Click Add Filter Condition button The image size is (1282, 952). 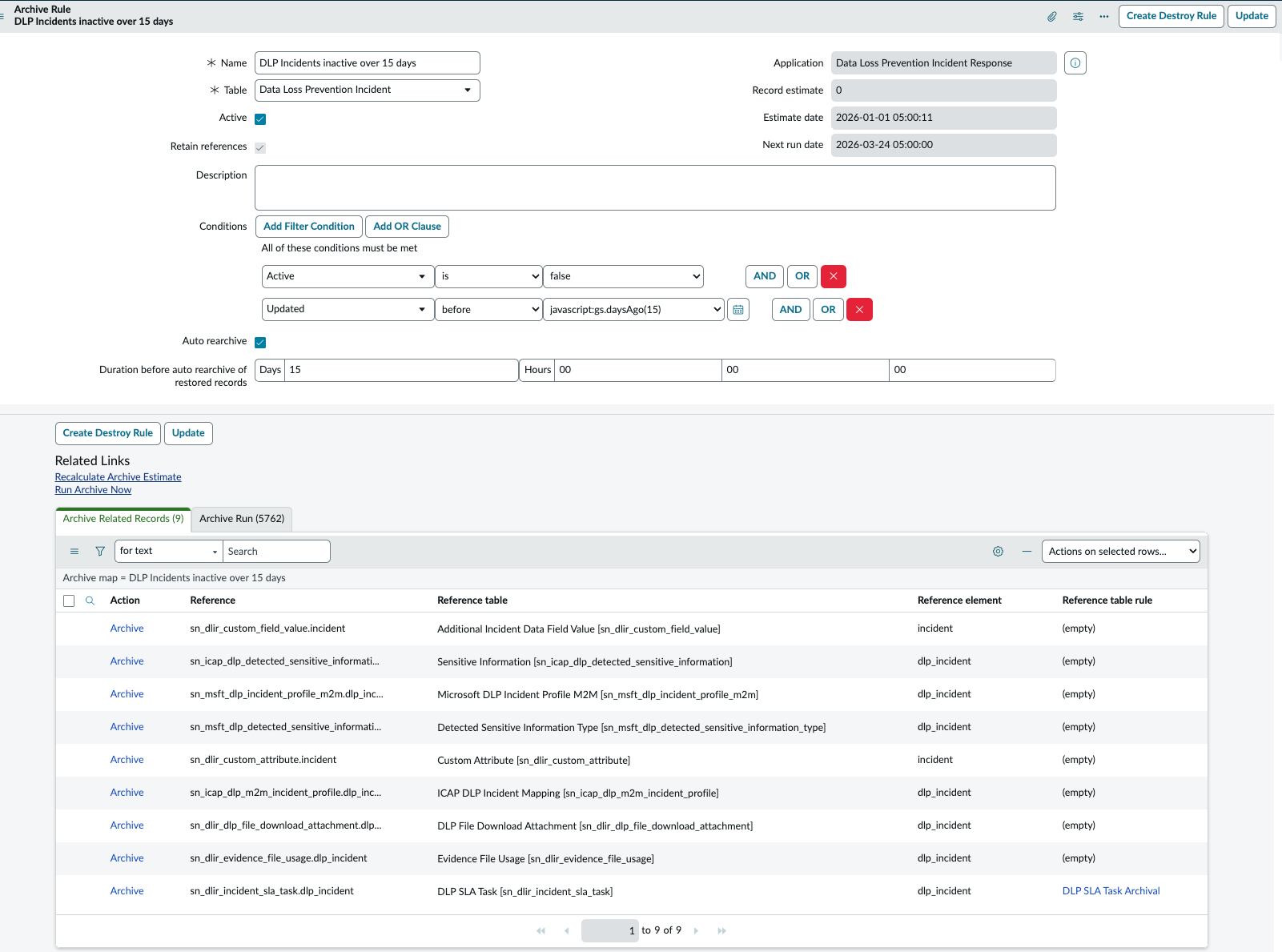(309, 227)
